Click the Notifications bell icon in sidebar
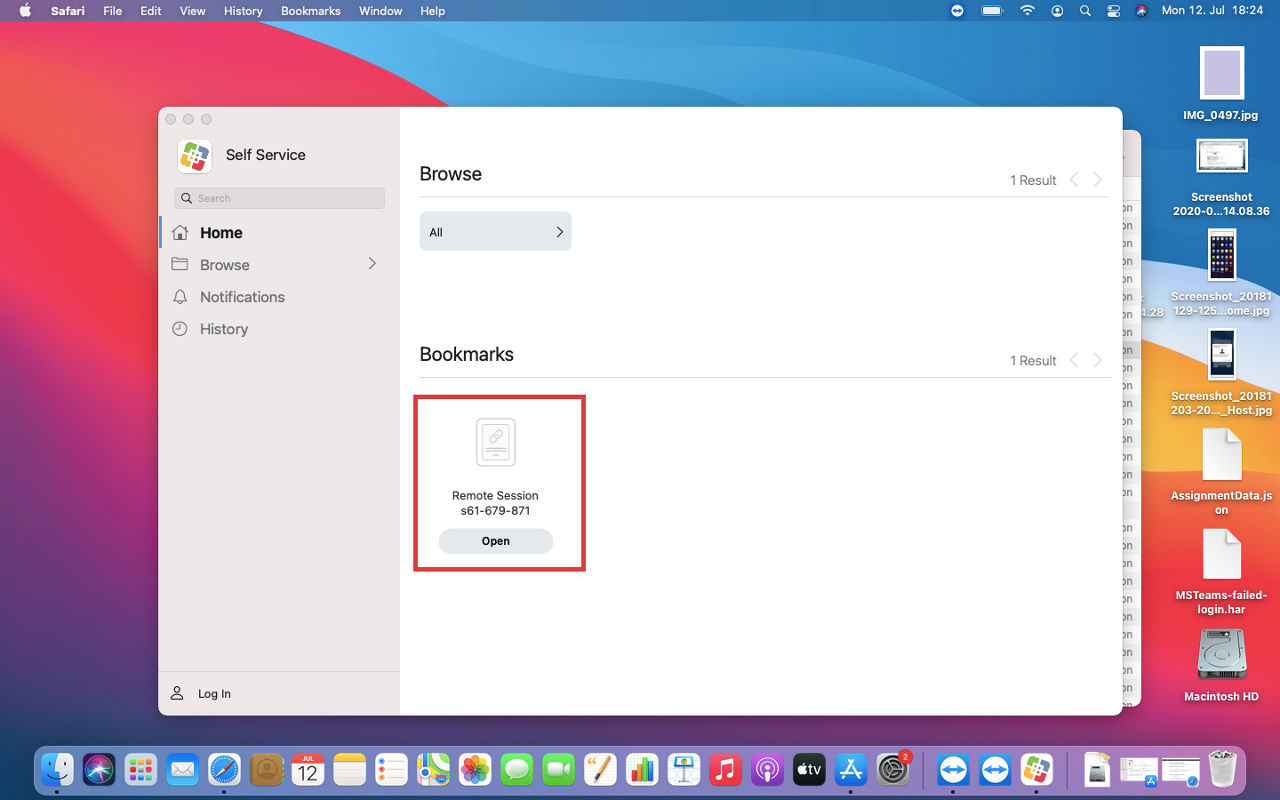This screenshot has width=1280, height=800. click(x=180, y=297)
